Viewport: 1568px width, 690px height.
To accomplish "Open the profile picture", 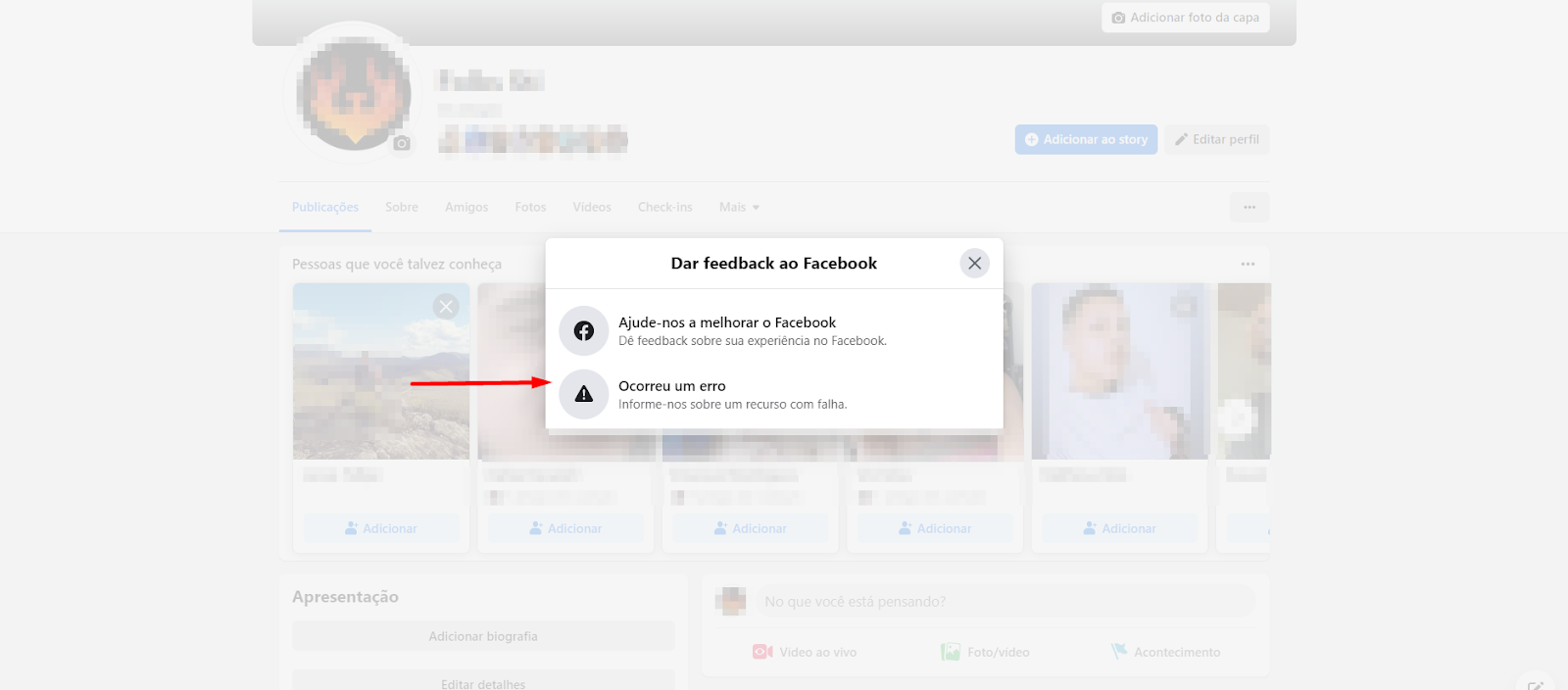I will coord(353,92).
